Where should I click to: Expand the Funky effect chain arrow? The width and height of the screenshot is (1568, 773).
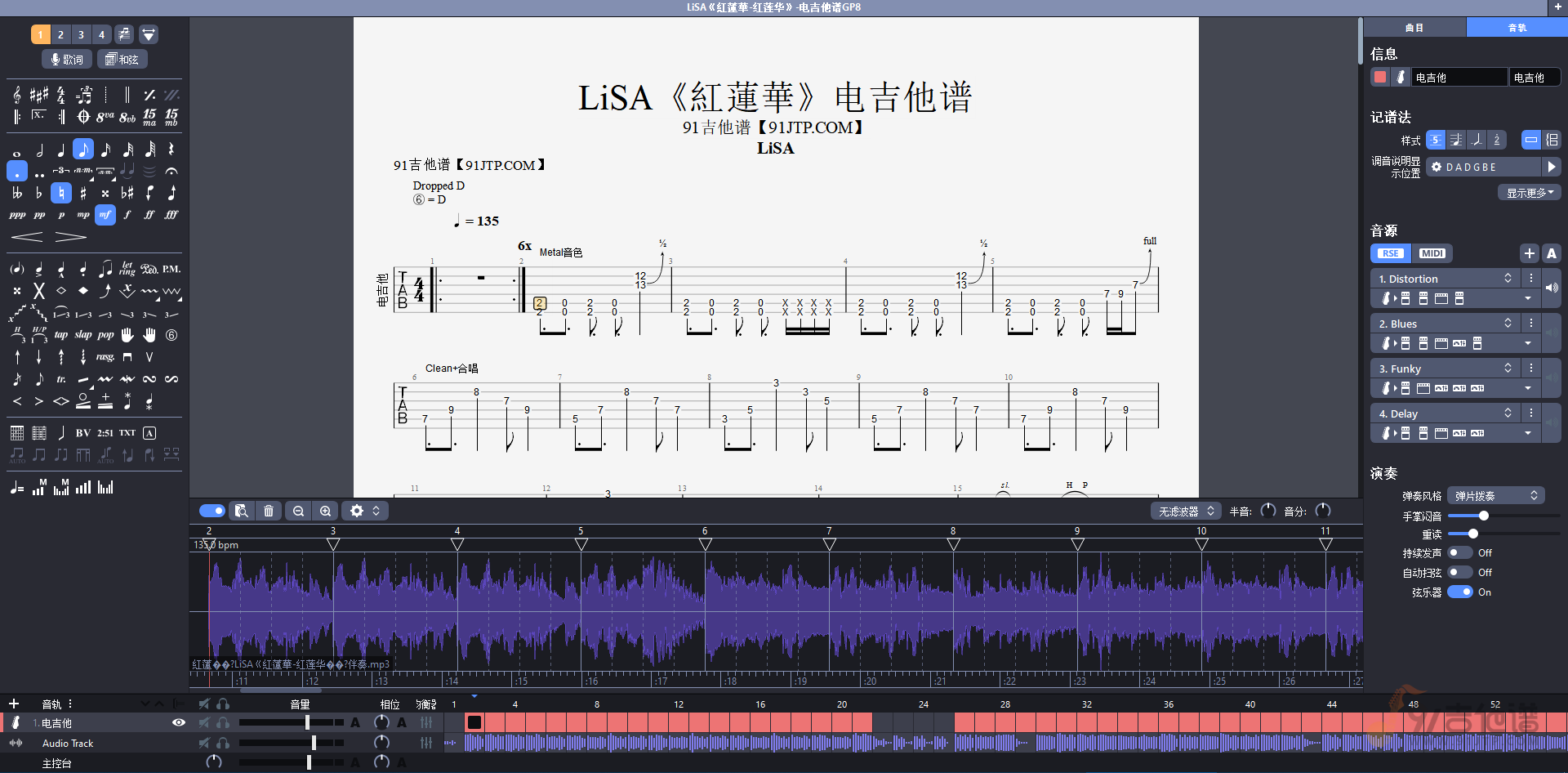tap(1528, 388)
